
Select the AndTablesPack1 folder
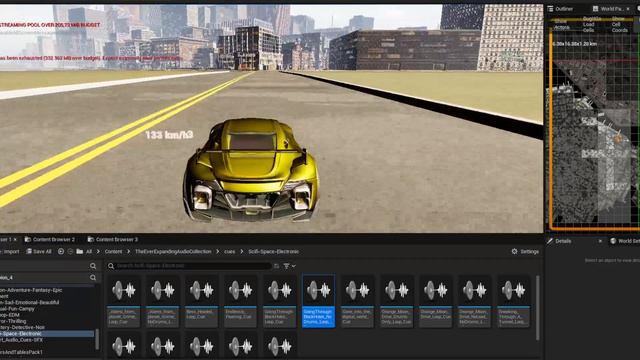[x=21, y=352]
